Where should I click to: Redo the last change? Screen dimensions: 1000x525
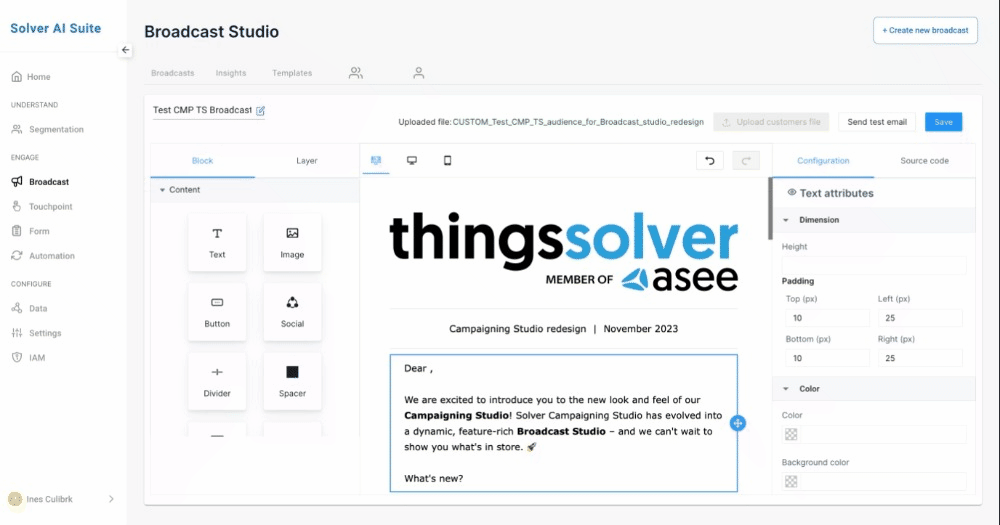coord(746,161)
